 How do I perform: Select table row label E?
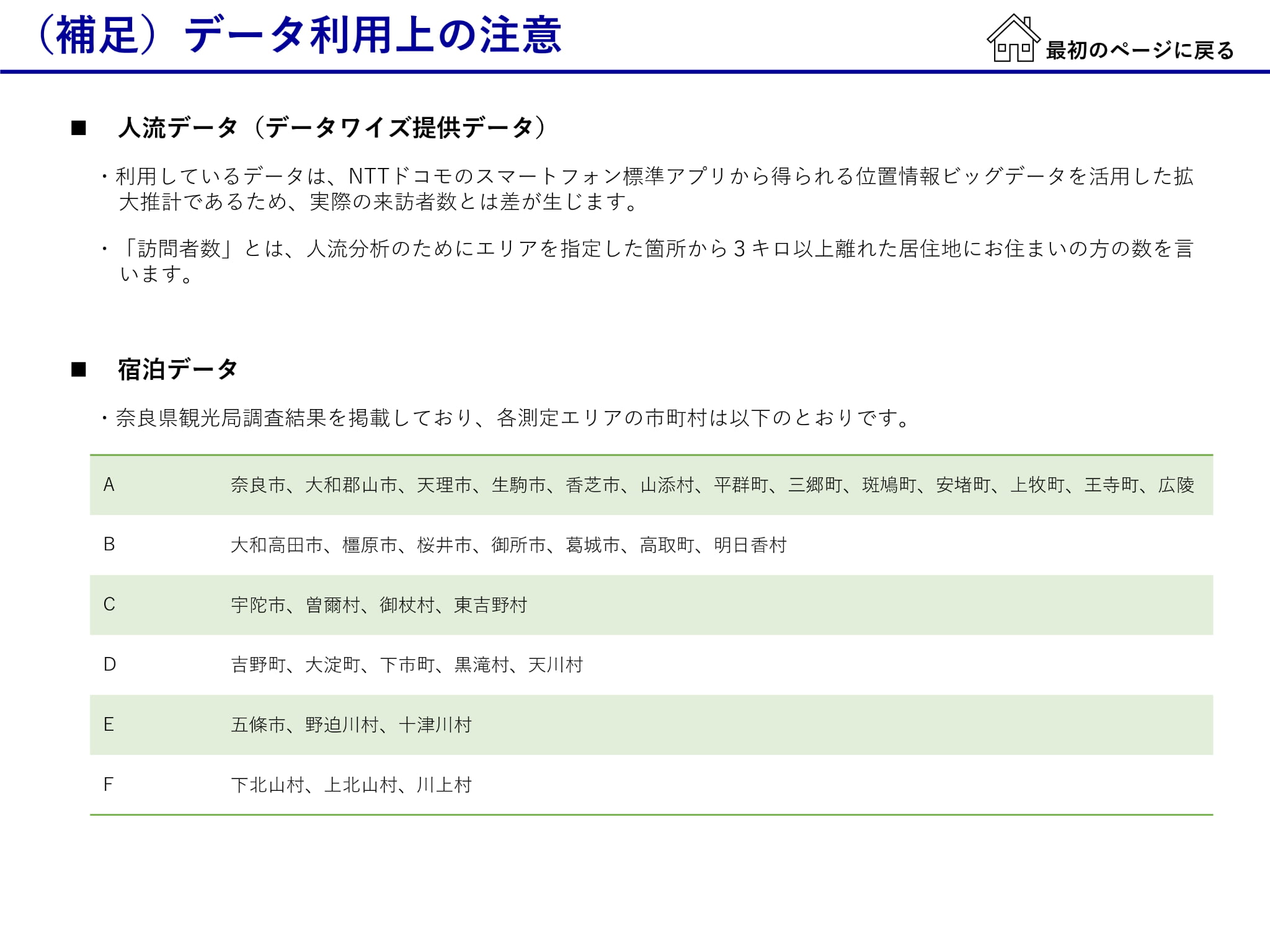[109, 725]
